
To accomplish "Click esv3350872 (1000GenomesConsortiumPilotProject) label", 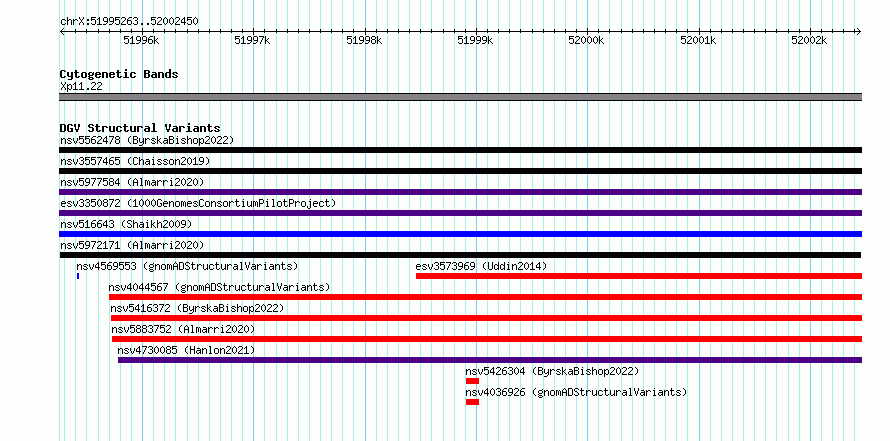I will 198,203.
